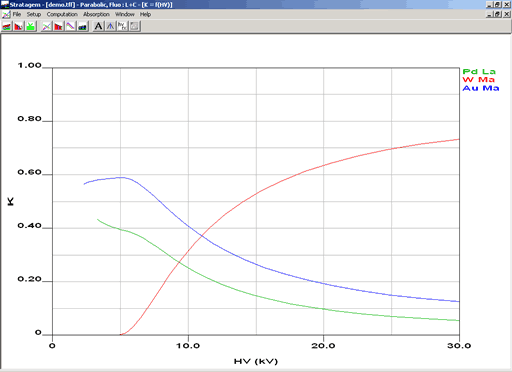The width and height of the screenshot is (512, 372).
Task: Click the grayed-out last toolbar icon
Action: (134, 26)
